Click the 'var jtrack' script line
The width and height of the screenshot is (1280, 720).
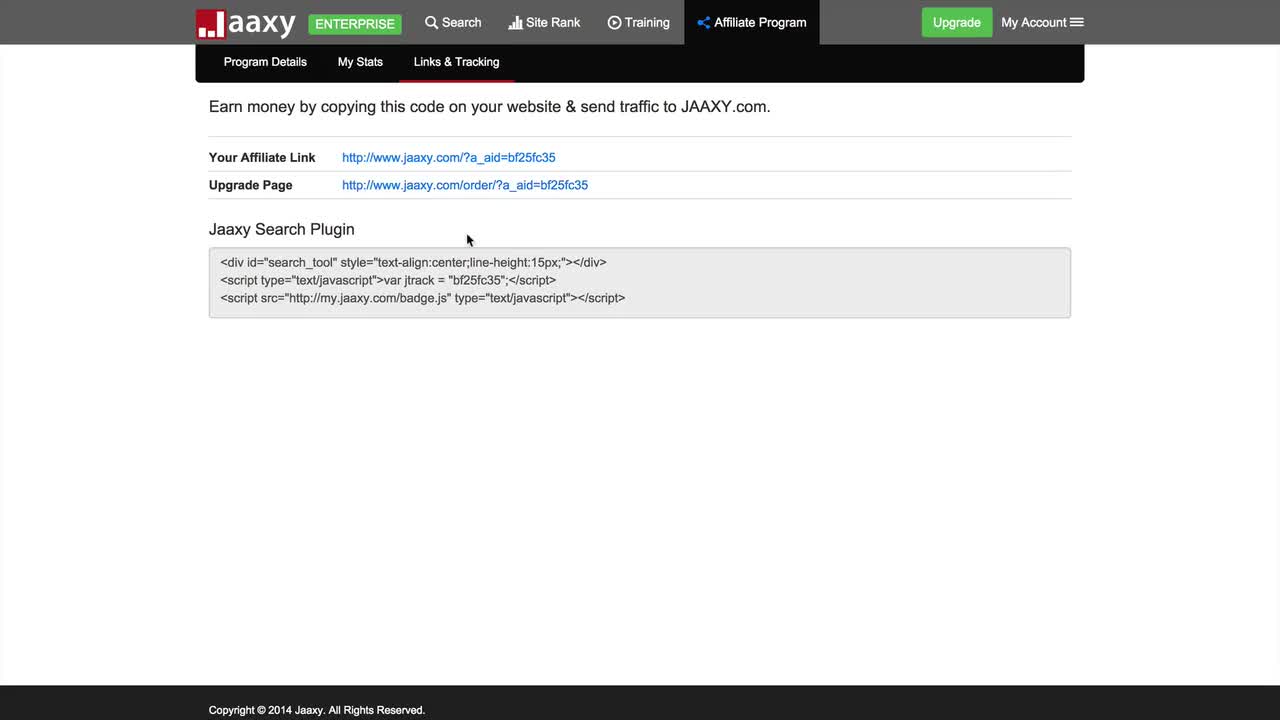pyautogui.click(x=388, y=280)
